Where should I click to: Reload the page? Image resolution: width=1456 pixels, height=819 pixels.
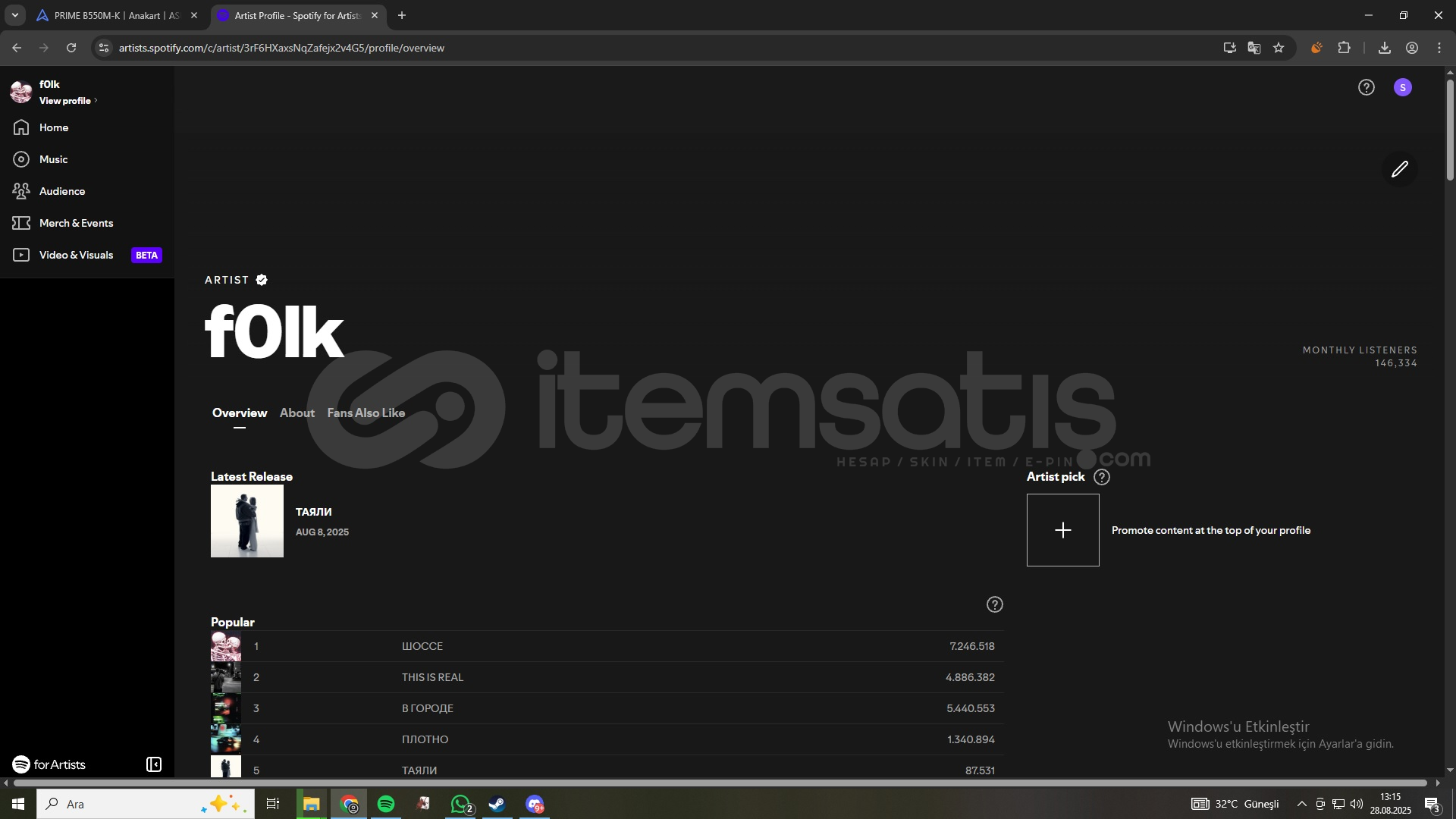click(71, 48)
